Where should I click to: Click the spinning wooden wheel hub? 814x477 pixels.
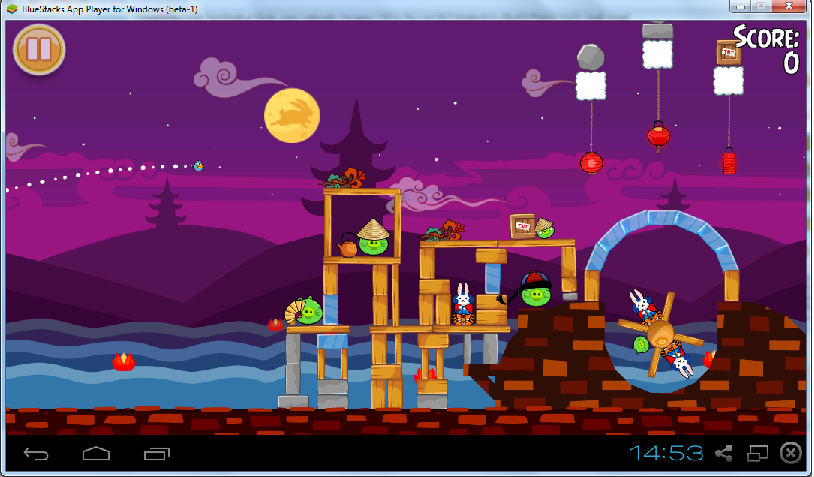pyautogui.click(x=661, y=334)
